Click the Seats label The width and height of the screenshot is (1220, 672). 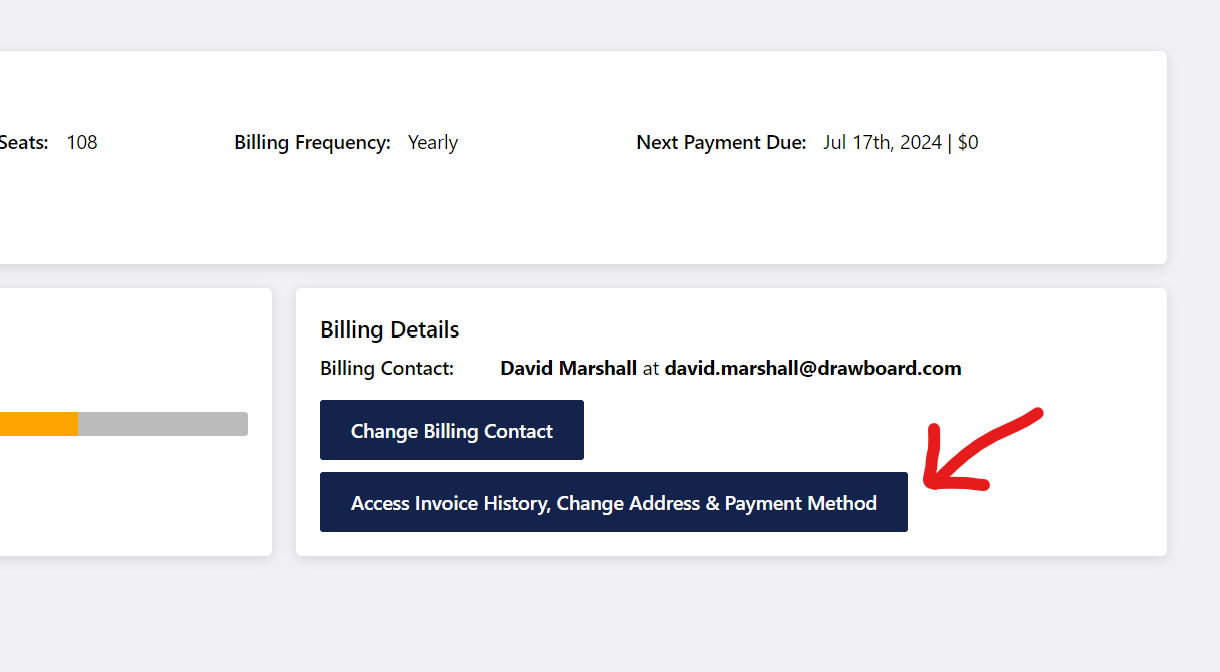pos(24,142)
